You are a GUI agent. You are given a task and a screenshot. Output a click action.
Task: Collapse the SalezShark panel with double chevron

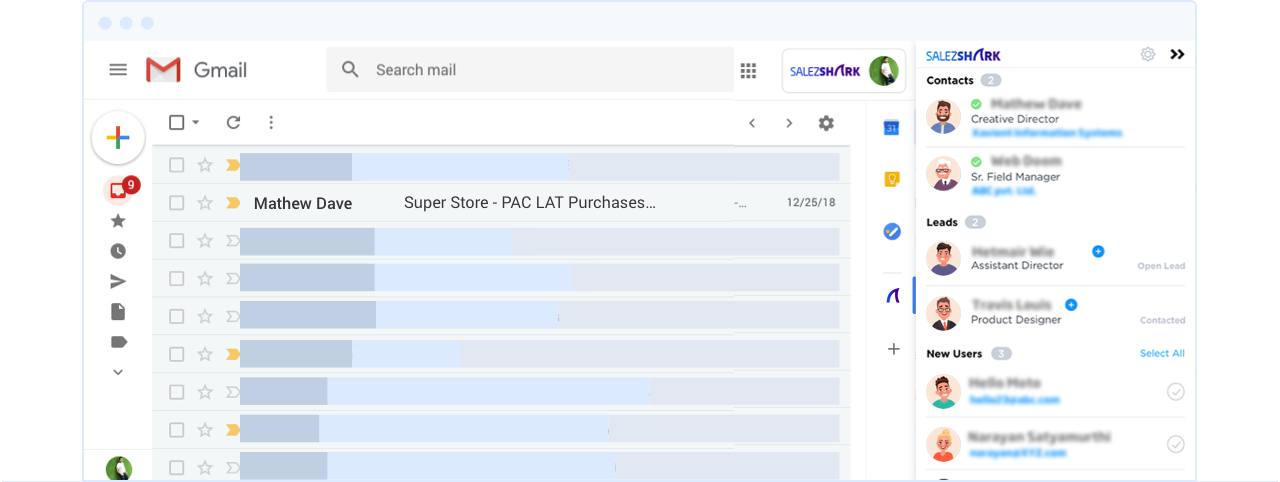(1177, 55)
